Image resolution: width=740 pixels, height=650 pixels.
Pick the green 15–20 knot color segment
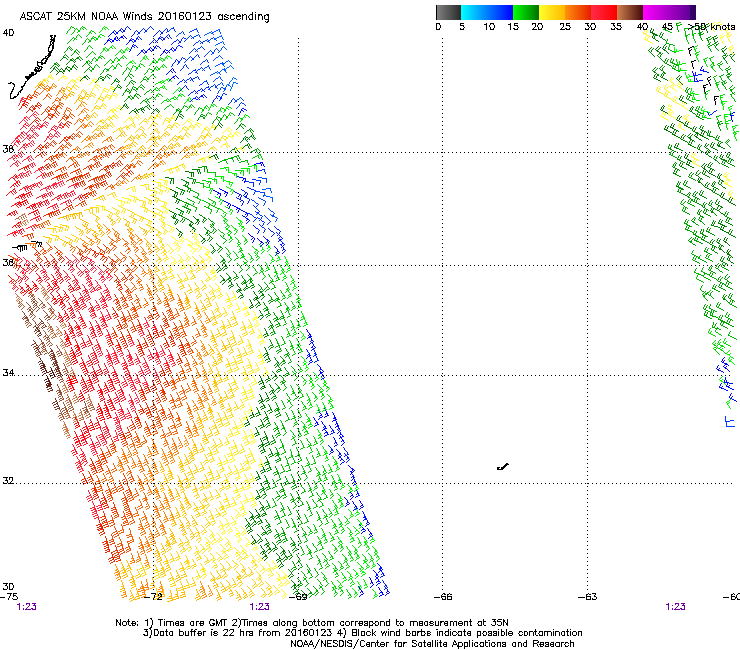[x=526, y=12]
